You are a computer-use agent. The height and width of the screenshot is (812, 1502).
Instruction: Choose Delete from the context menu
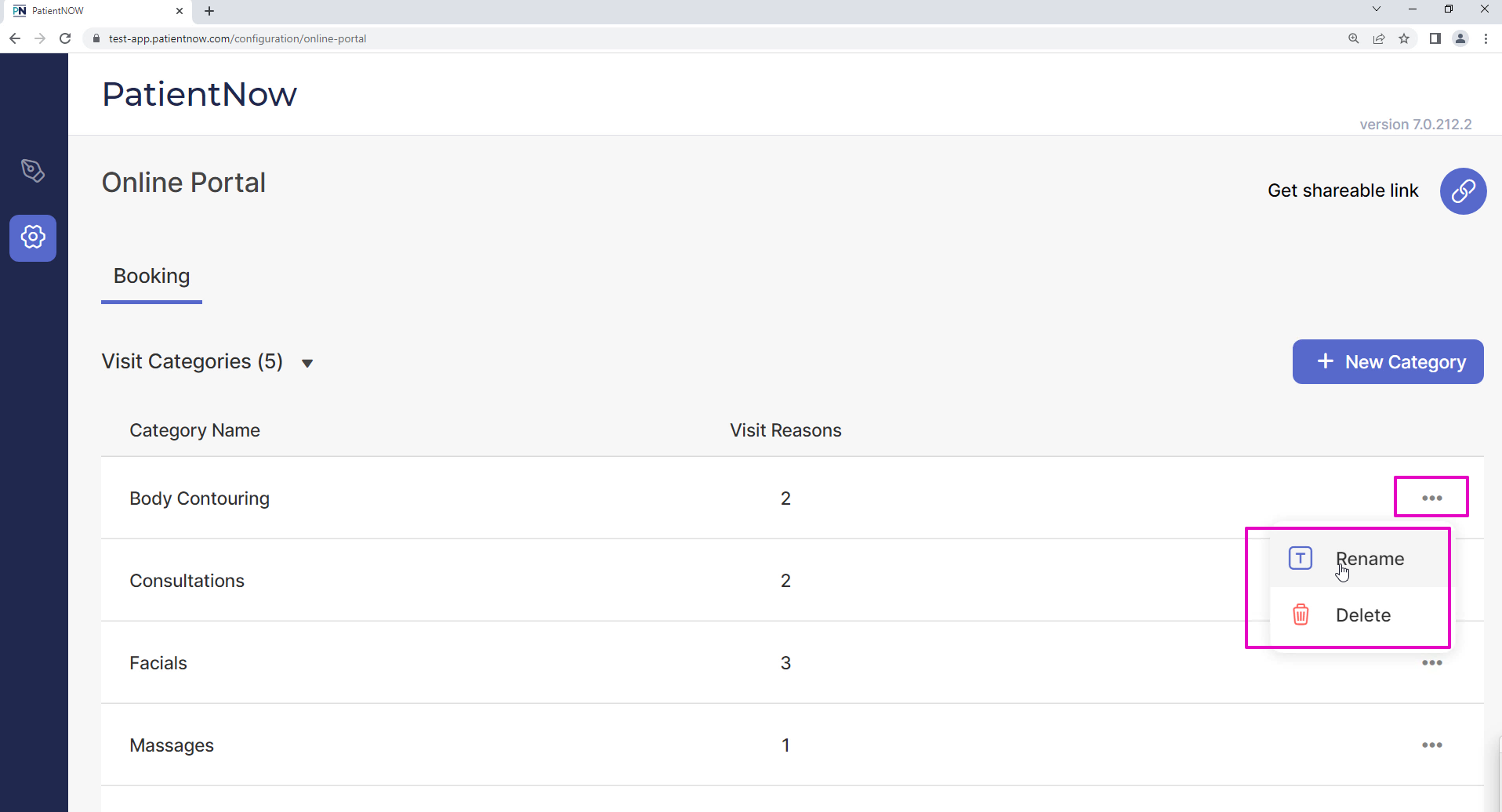click(1362, 615)
